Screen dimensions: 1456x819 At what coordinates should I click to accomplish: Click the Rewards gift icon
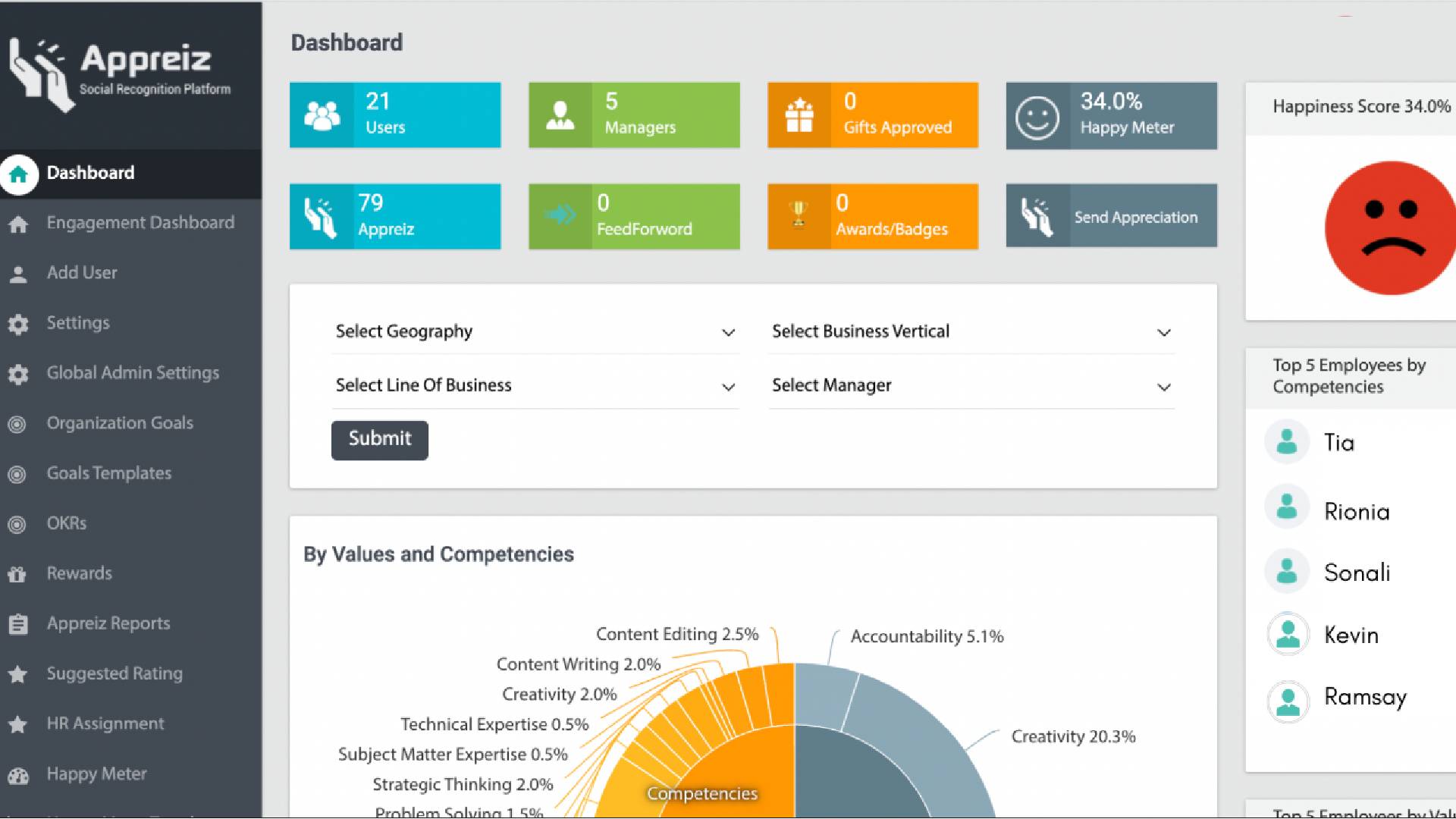[17, 574]
